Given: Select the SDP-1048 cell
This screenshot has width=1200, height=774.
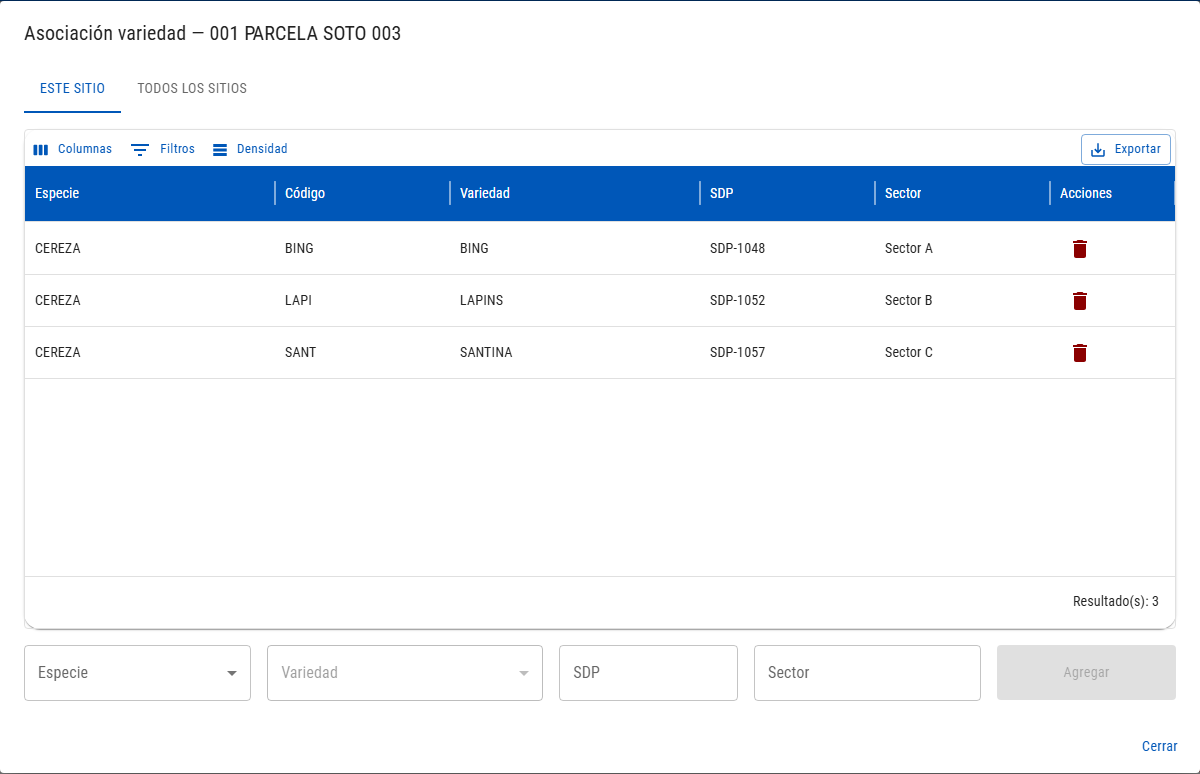Looking at the screenshot, I should click(x=787, y=248).
